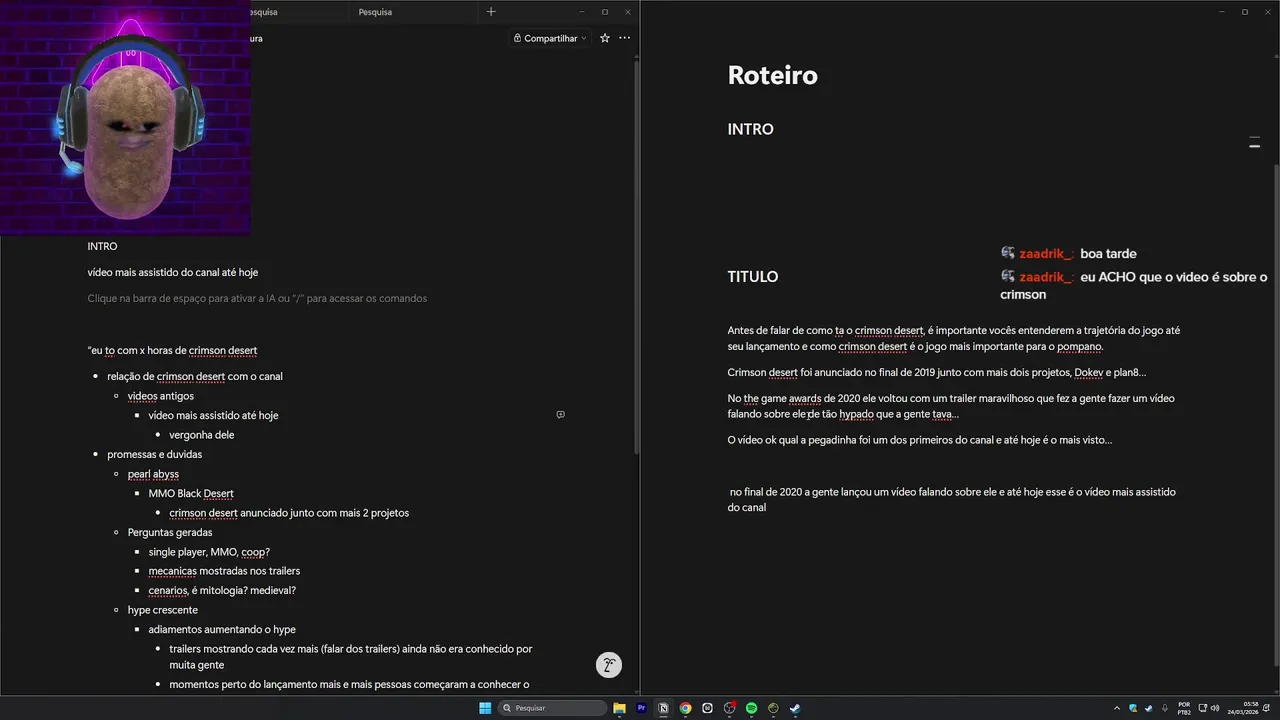Click the potato avatar webcam overlay
This screenshot has width=1280, height=720.
pyautogui.click(x=126, y=117)
